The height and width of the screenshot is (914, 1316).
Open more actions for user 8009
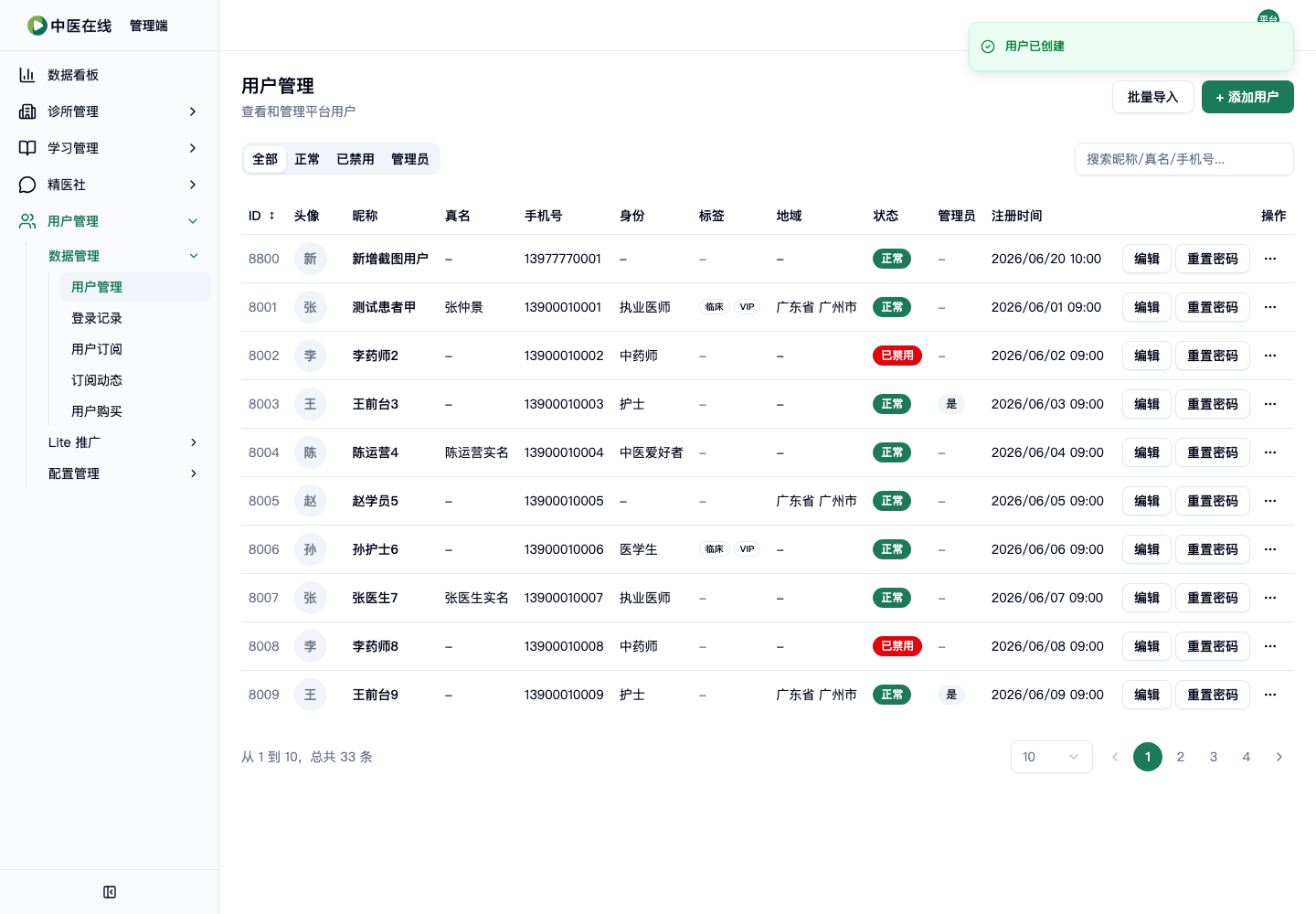coord(1270,695)
